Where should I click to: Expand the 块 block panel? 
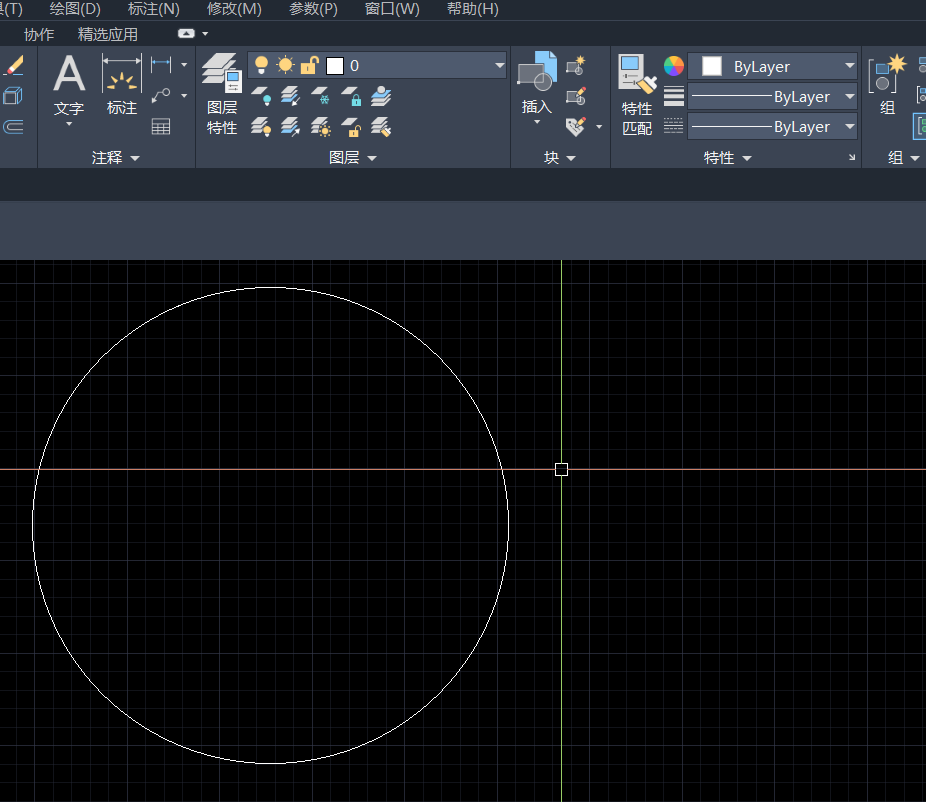point(560,158)
